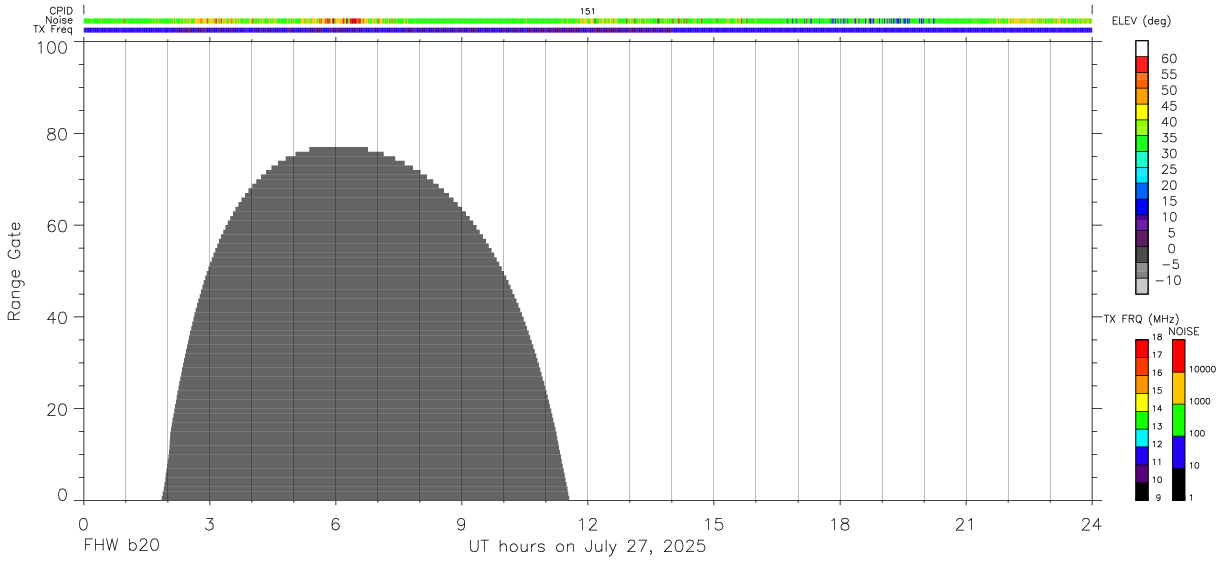Click the 6 tick on UT hours axis
Viewport: 1228px width, 567px height.
(x=335, y=524)
